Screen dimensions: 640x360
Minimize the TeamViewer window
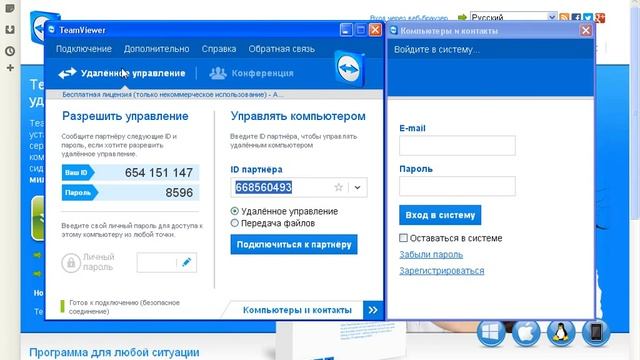pos(346,30)
